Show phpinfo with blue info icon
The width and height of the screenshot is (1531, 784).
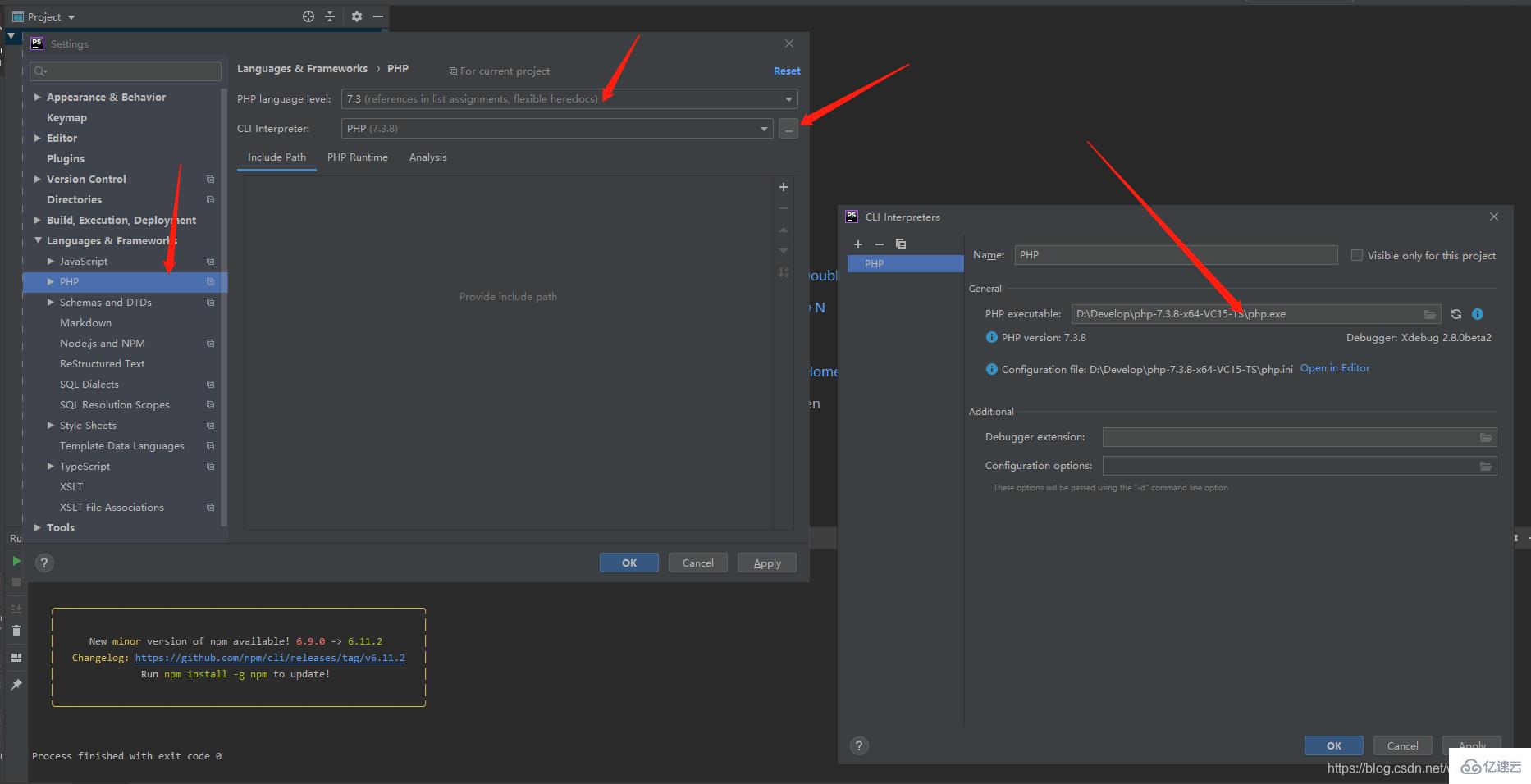pos(1478,314)
